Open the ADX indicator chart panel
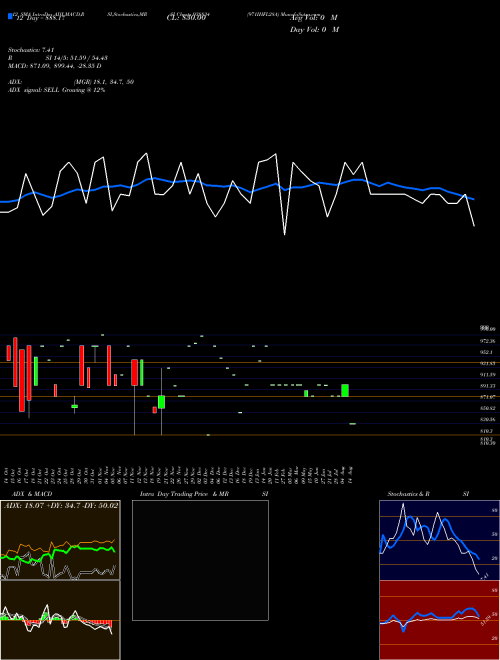The image size is (500, 660). 60,540
